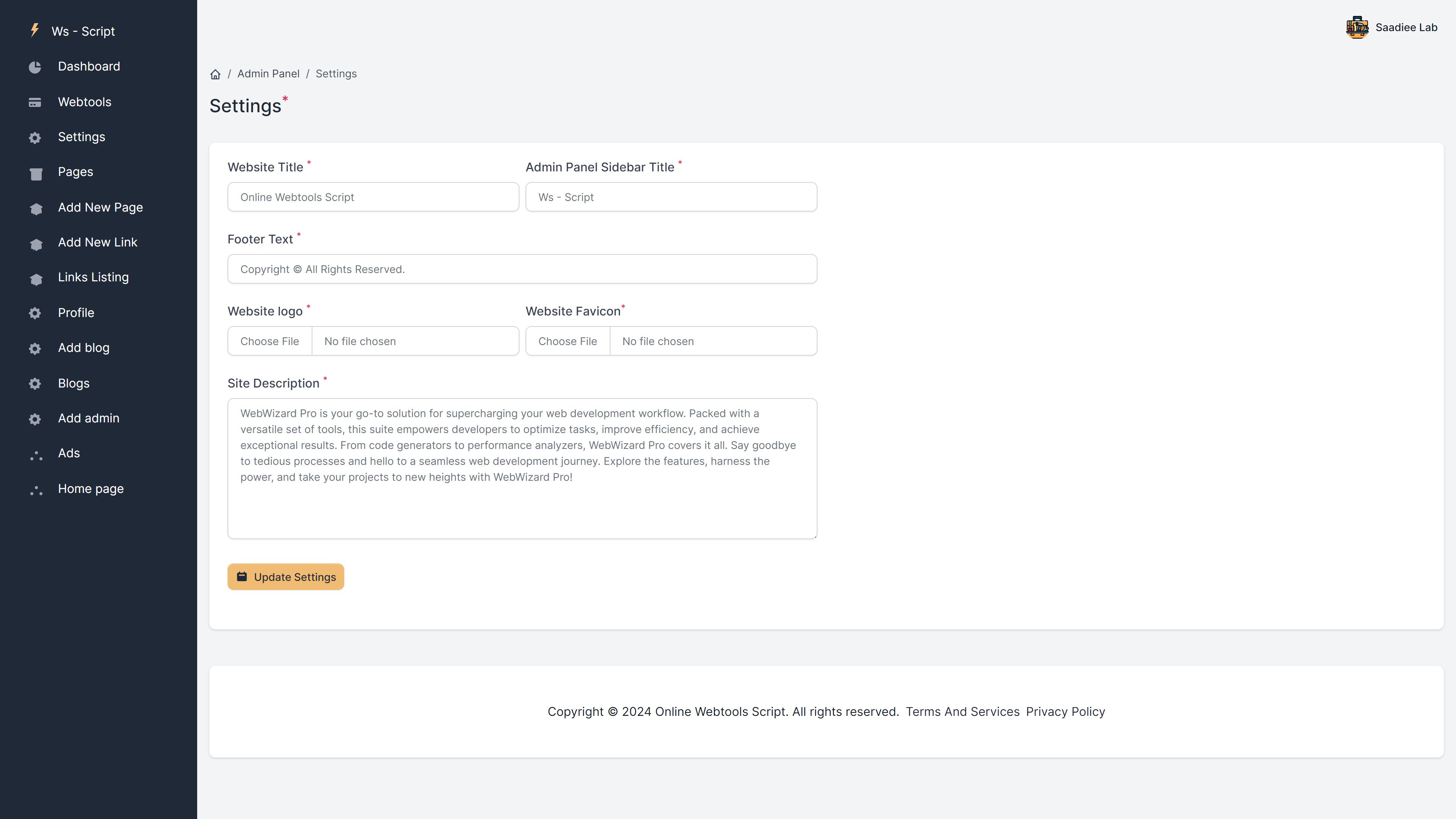Click the Admin Panel breadcrumb link
Viewport: 1456px width, 819px height.
pyautogui.click(x=268, y=74)
